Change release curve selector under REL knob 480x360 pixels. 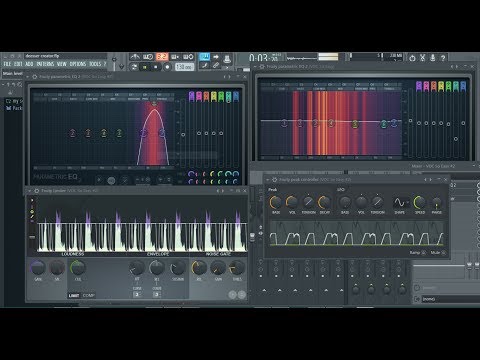tap(157, 294)
